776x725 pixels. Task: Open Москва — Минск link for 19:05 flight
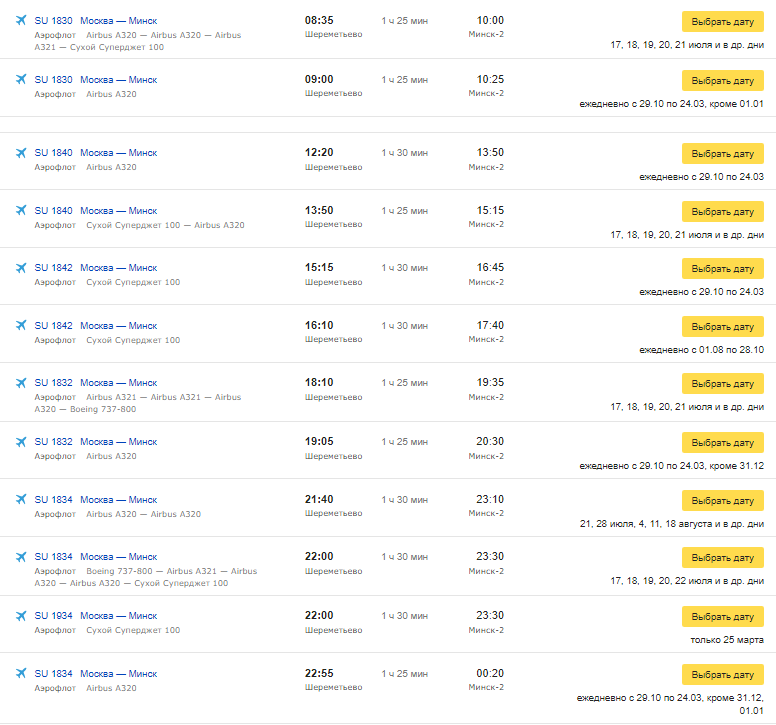coord(119,442)
